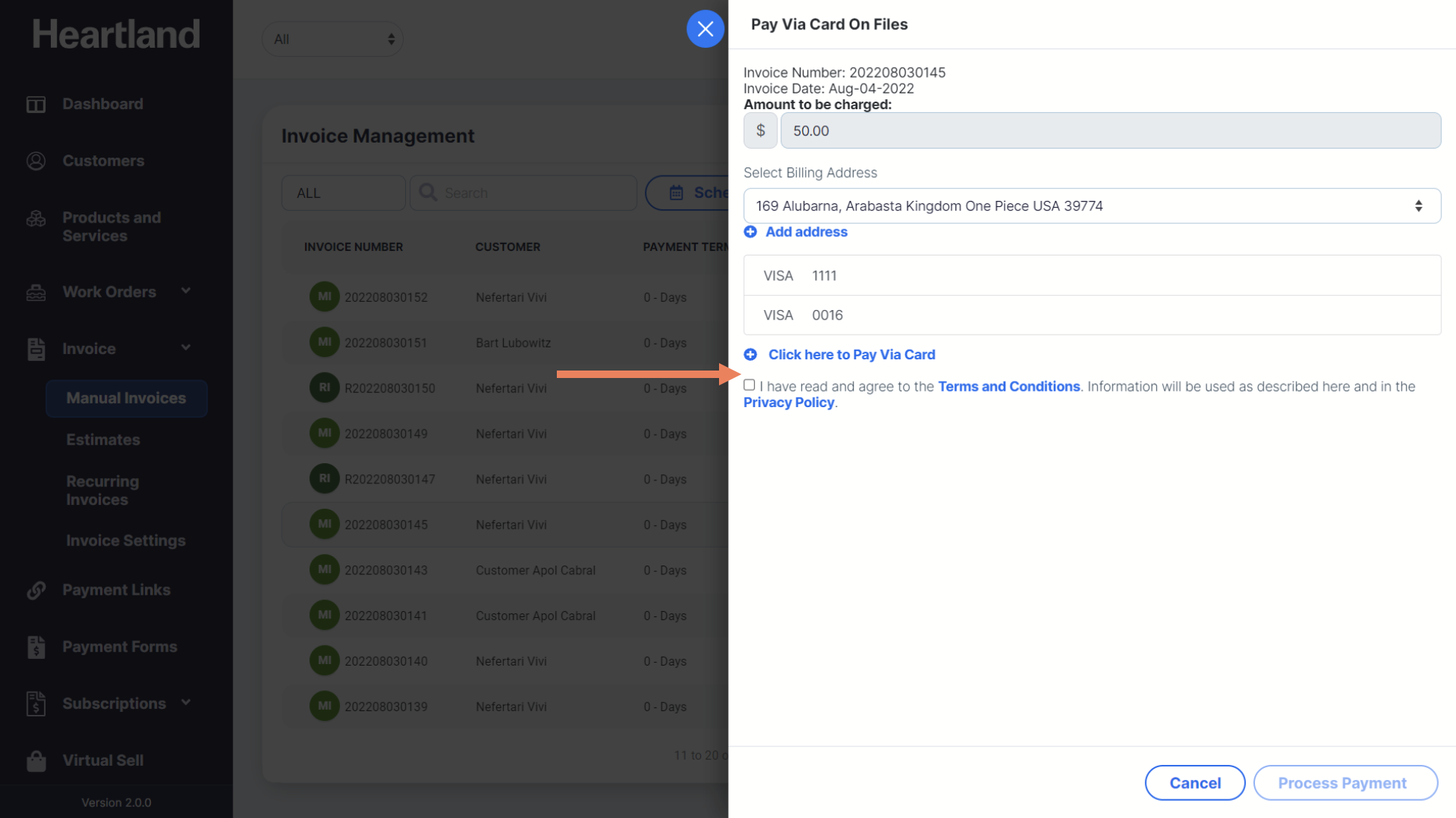Viewport: 1456px width, 818px height.
Task: Open the Select Billing Address dropdown
Action: 1091,206
